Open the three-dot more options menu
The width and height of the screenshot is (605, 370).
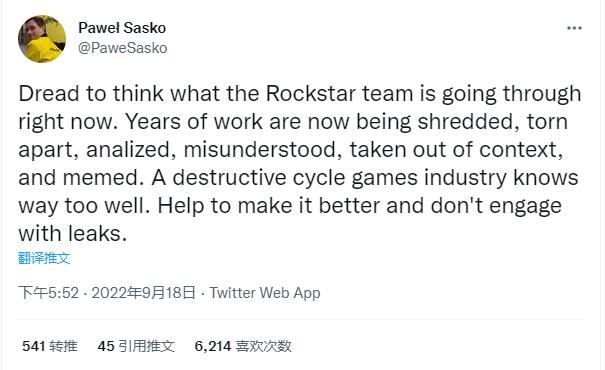pyautogui.click(x=574, y=28)
